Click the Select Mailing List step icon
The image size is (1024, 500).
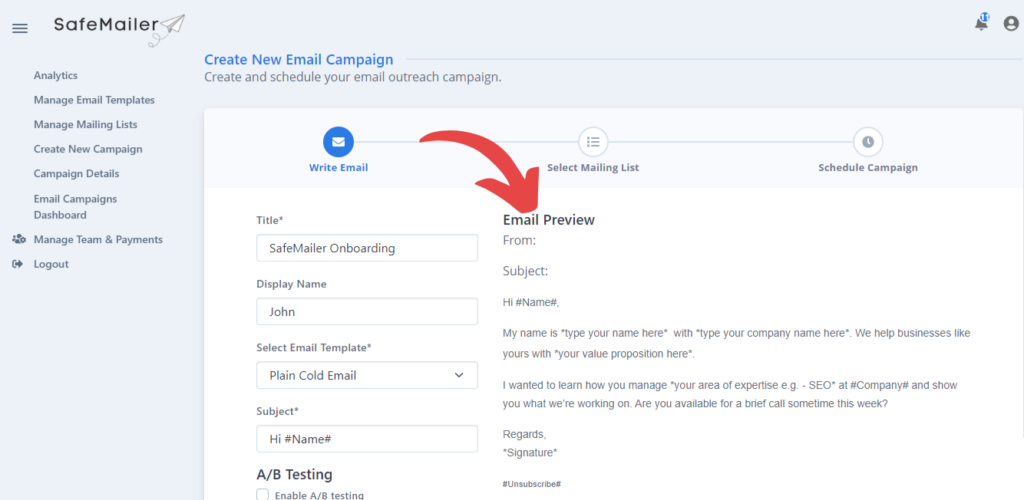[x=593, y=142]
